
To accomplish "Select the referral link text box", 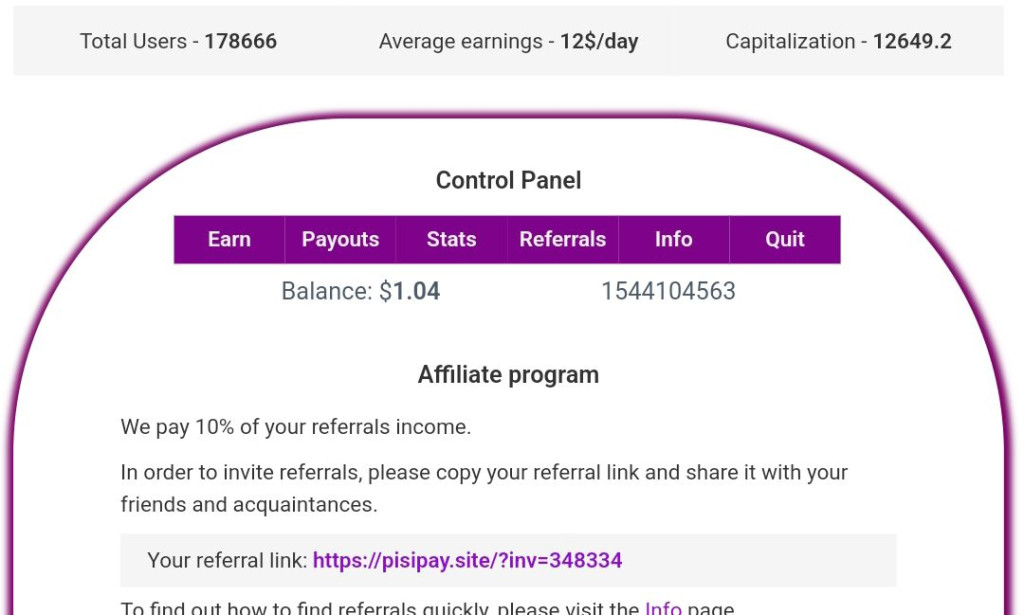I will 508,560.
